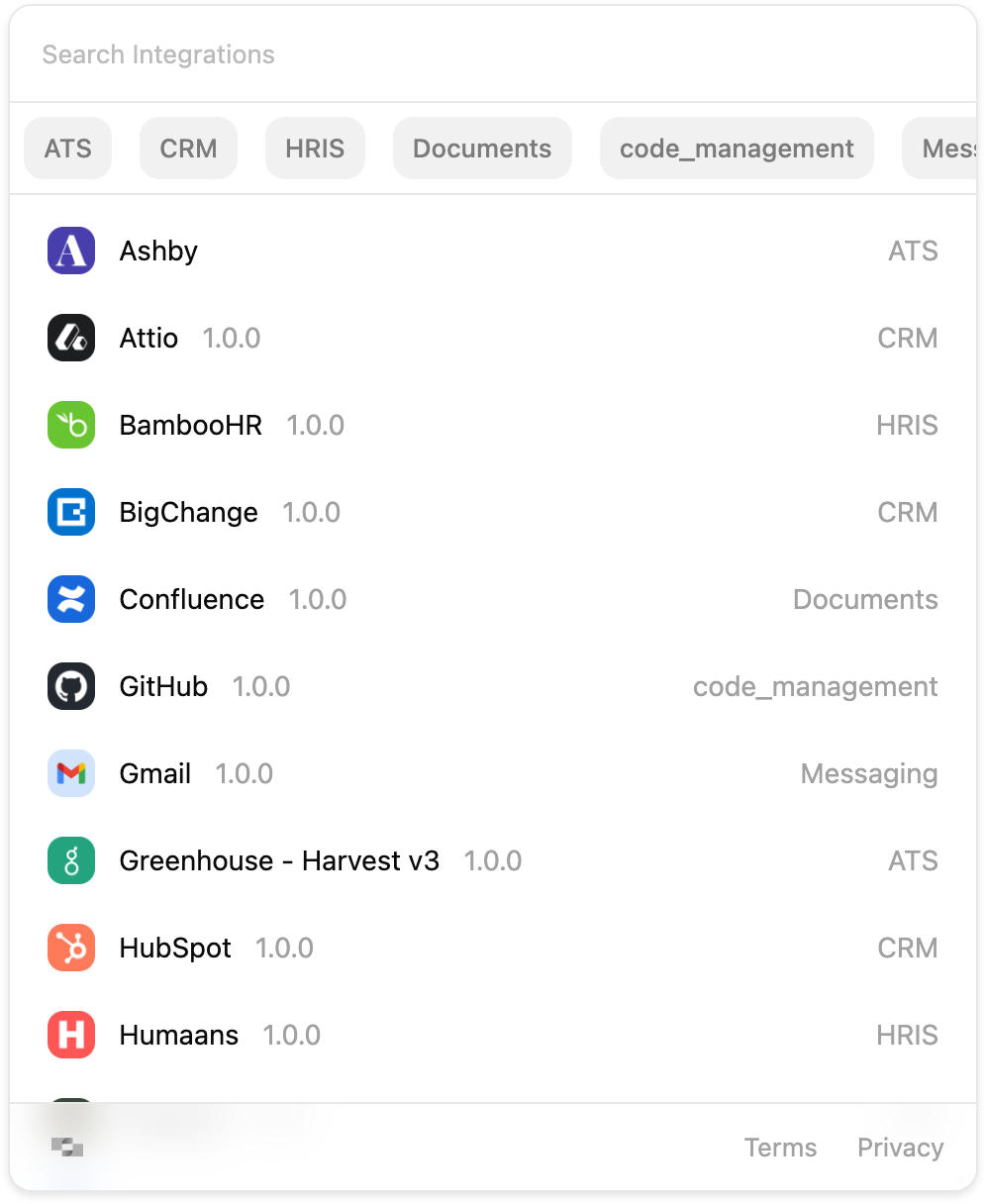
Task: Click the HubSpot sprocket icon
Action: pos(70,948)
